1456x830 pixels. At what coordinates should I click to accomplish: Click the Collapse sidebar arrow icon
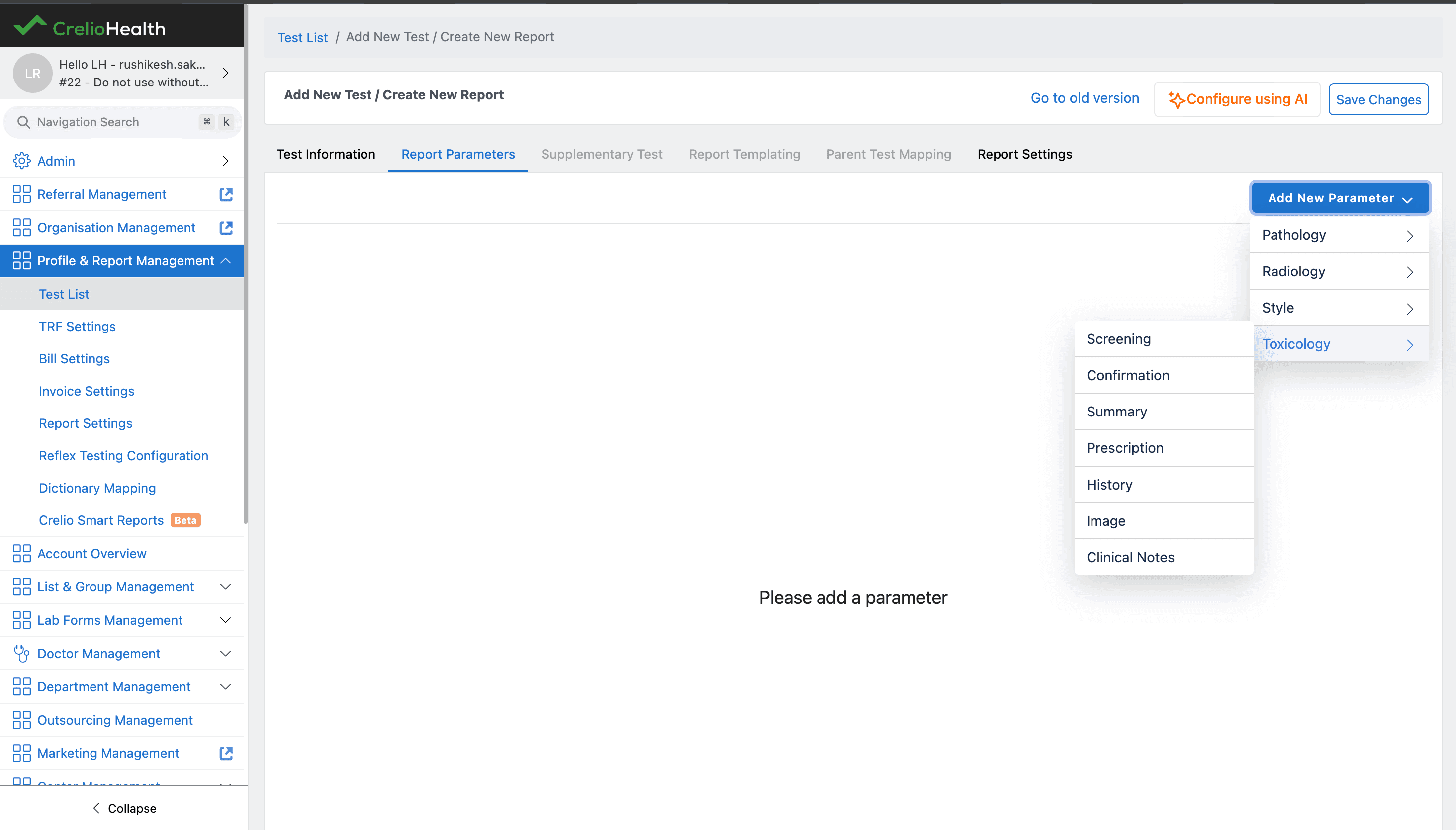click(x=96, y=808)
